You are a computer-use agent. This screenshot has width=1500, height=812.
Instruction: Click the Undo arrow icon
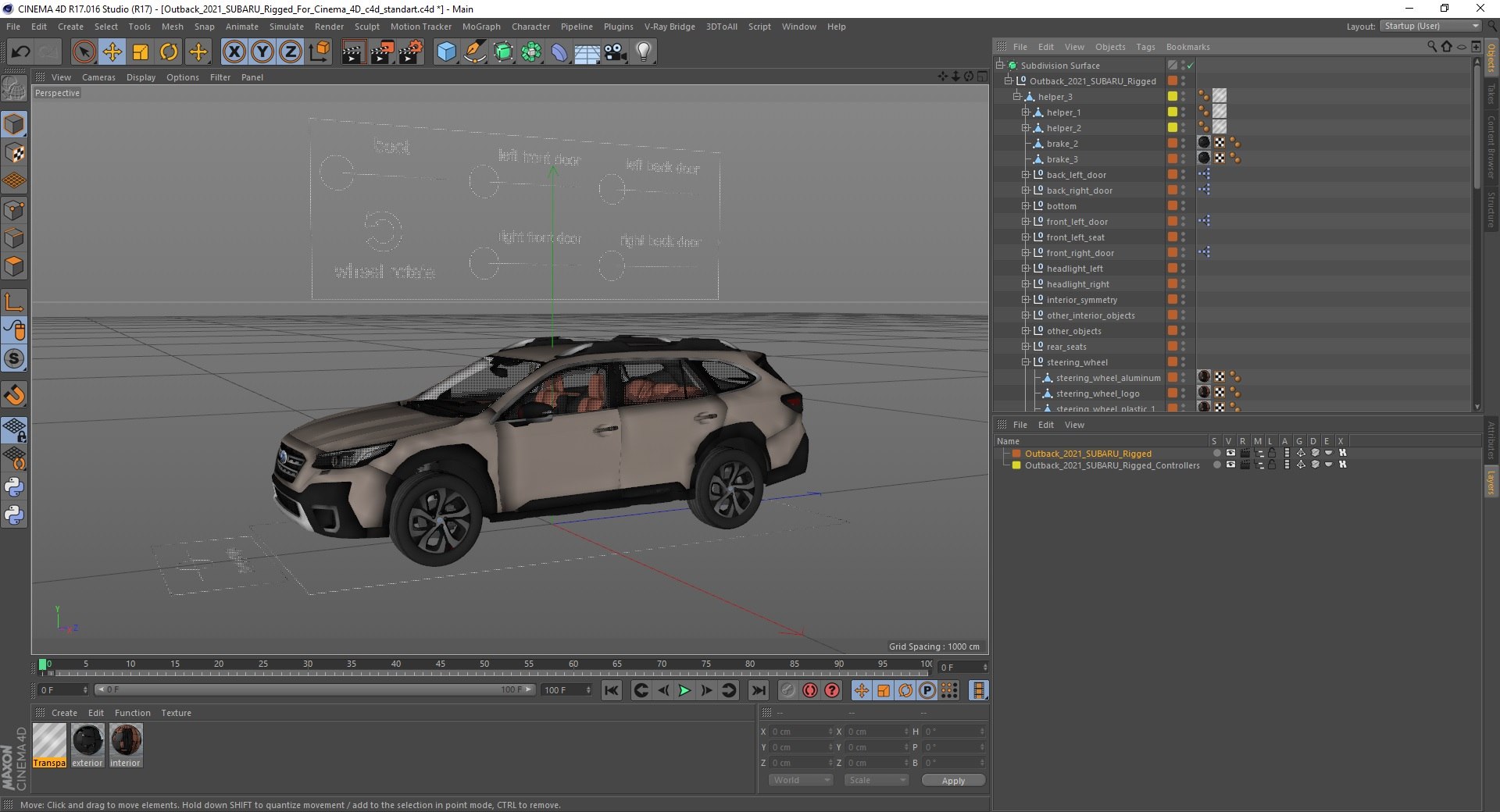pyautogui.click(x=21, y=52)
